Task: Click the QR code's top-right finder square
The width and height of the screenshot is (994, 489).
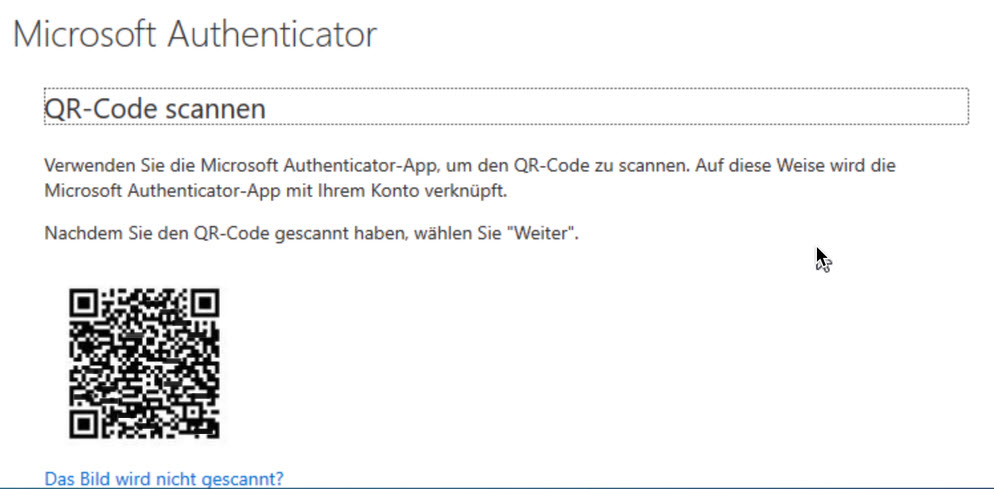Action: click(x=205, y=303)
